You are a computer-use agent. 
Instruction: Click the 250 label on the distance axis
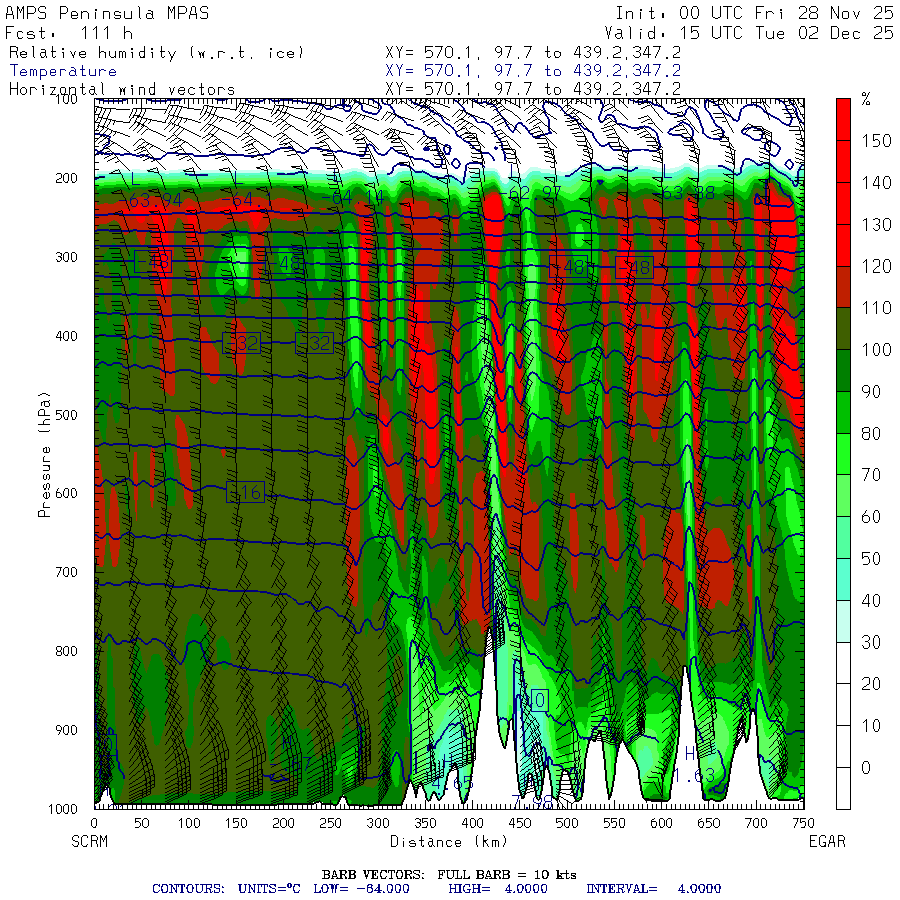331,823
